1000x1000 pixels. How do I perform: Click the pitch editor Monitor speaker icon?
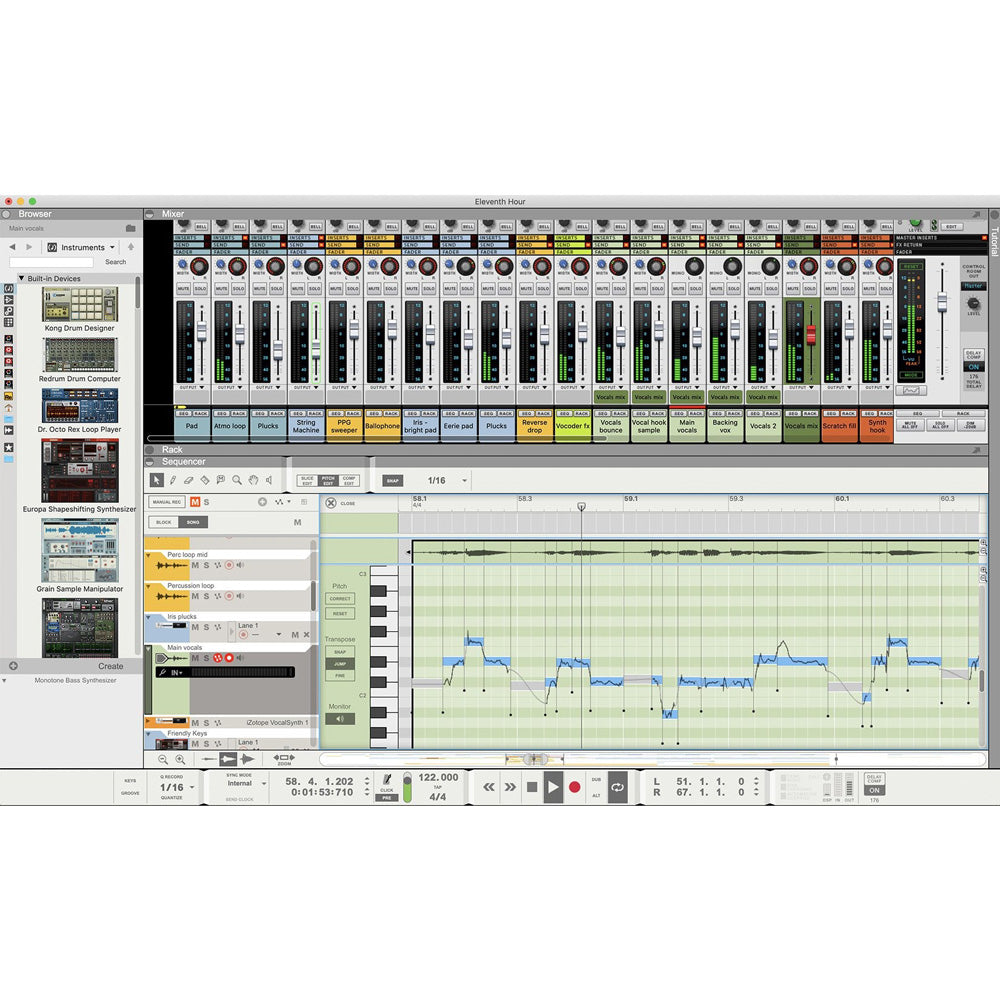click(339, 718)
